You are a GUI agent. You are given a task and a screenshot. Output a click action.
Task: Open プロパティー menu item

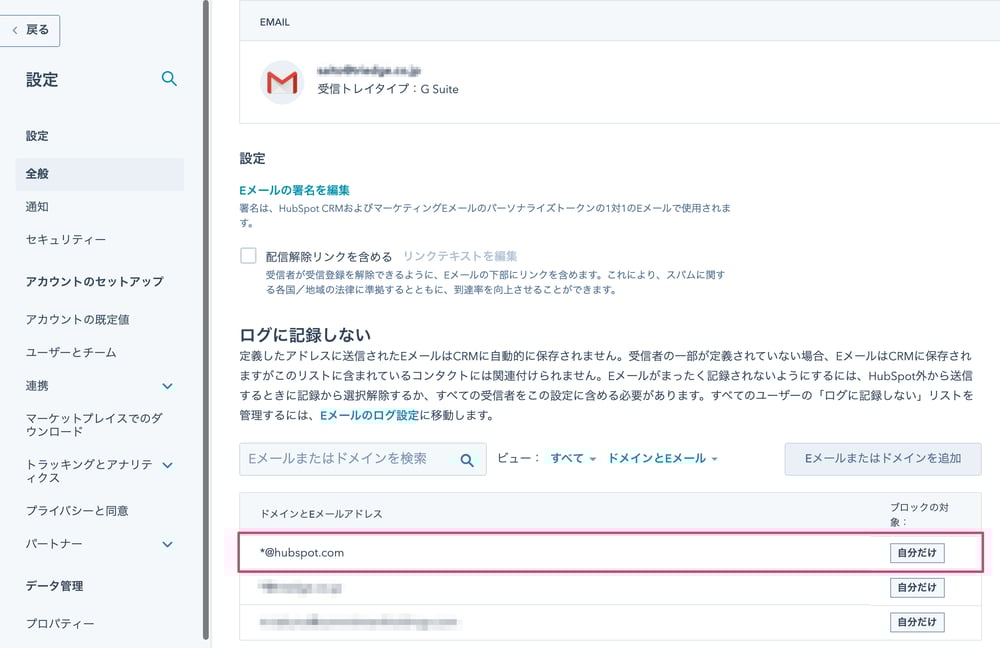click(60, 623)
